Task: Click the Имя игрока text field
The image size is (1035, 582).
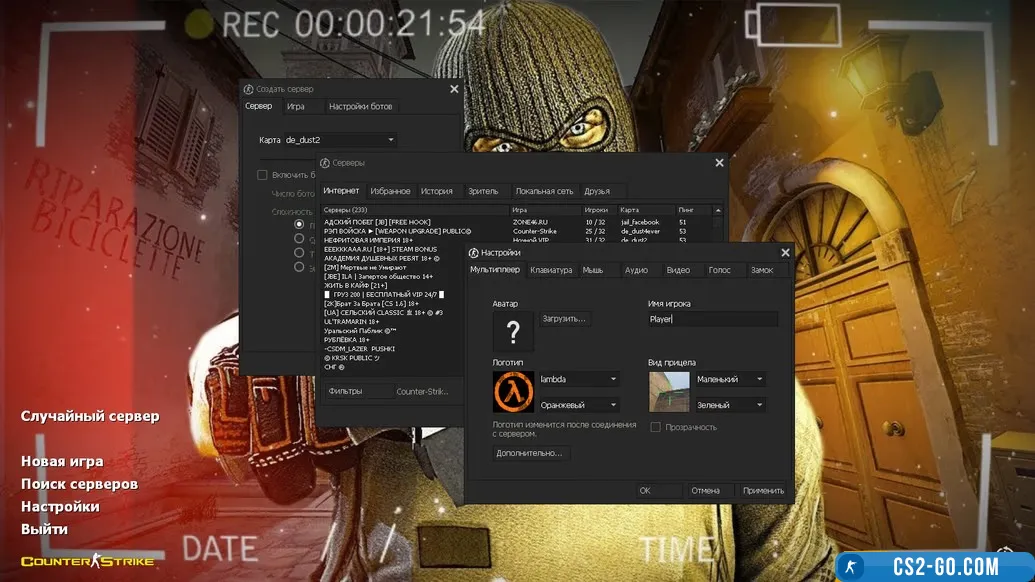Action: [x=712, y=319]
